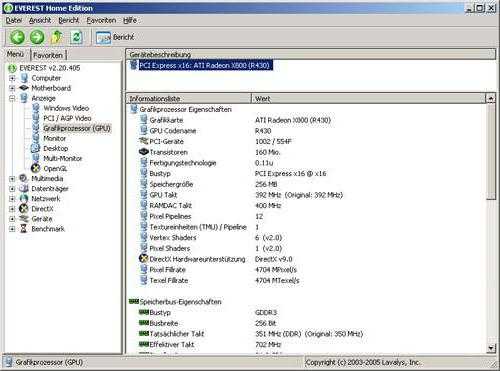The image size is (500, 371).
Task: Expand the Netzwerk tree node
Action: tap(12, 199)
